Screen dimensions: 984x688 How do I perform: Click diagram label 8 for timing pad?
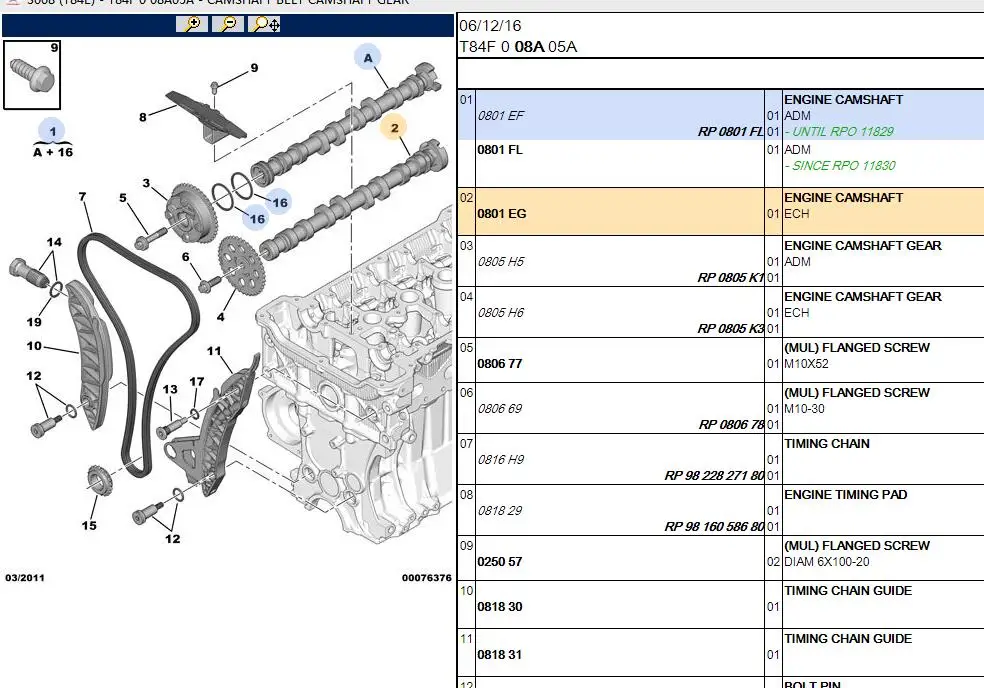[142, 117]
